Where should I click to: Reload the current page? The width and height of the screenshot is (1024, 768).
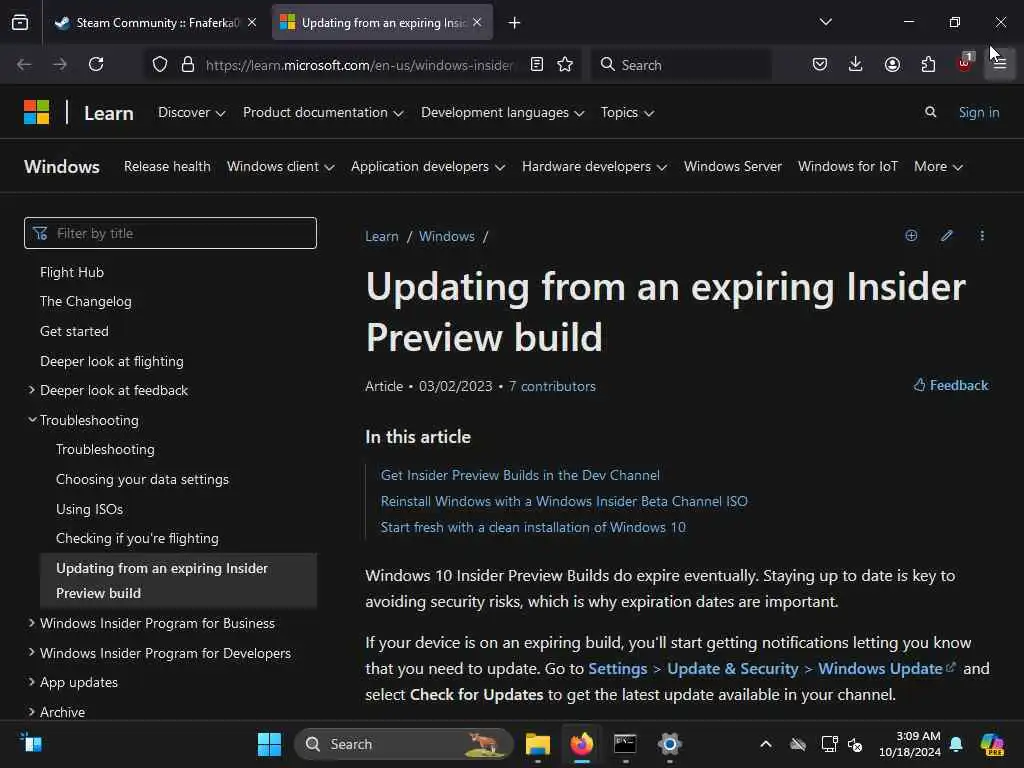[x=96, y=64]
